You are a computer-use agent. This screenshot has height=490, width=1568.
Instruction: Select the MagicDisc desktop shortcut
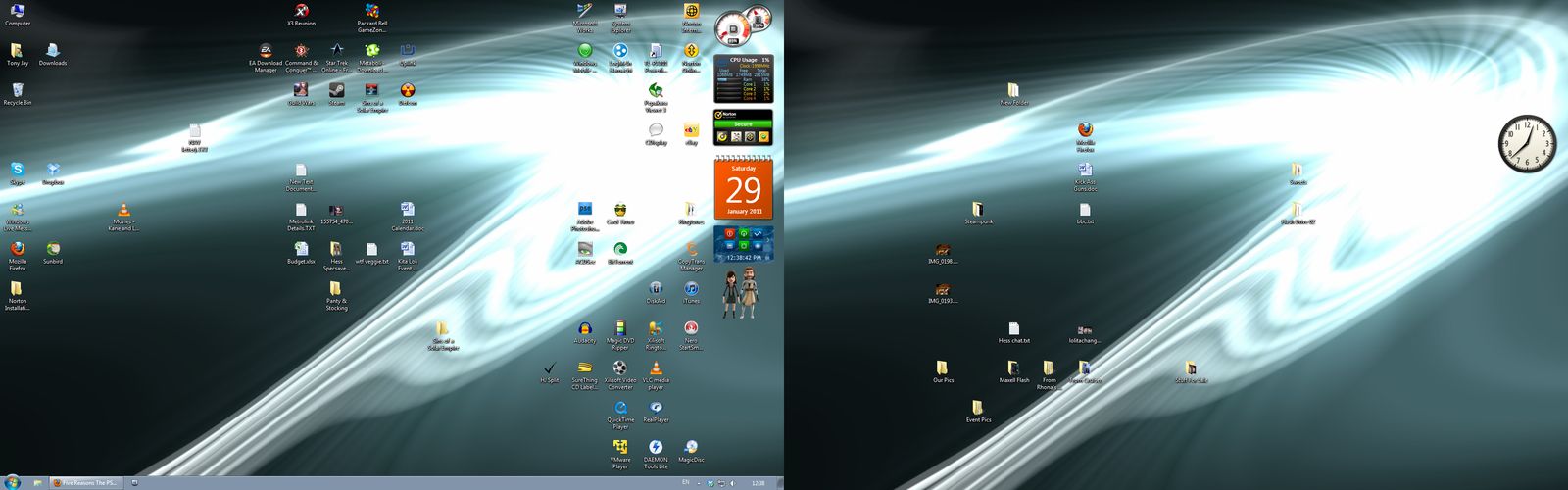[691, 452]
